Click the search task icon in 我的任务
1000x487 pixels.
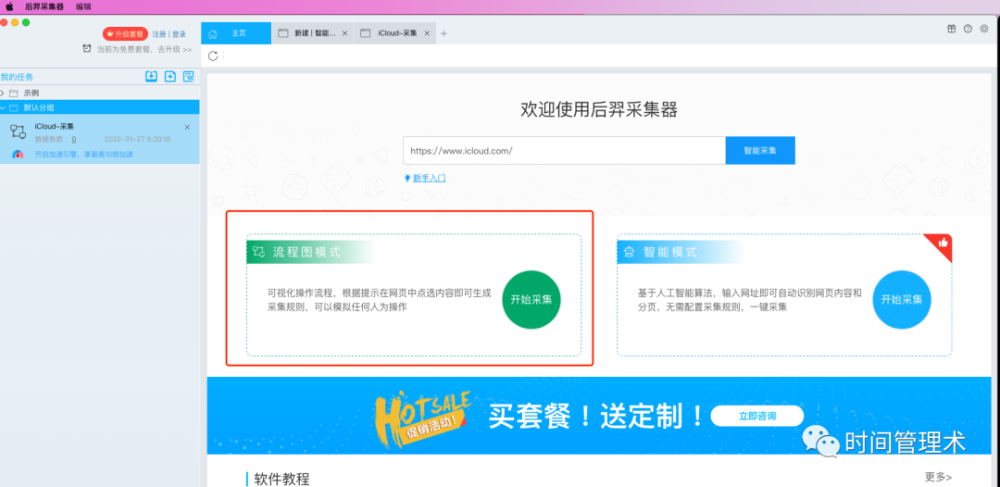pyautogui.click(x=189, y=76)
